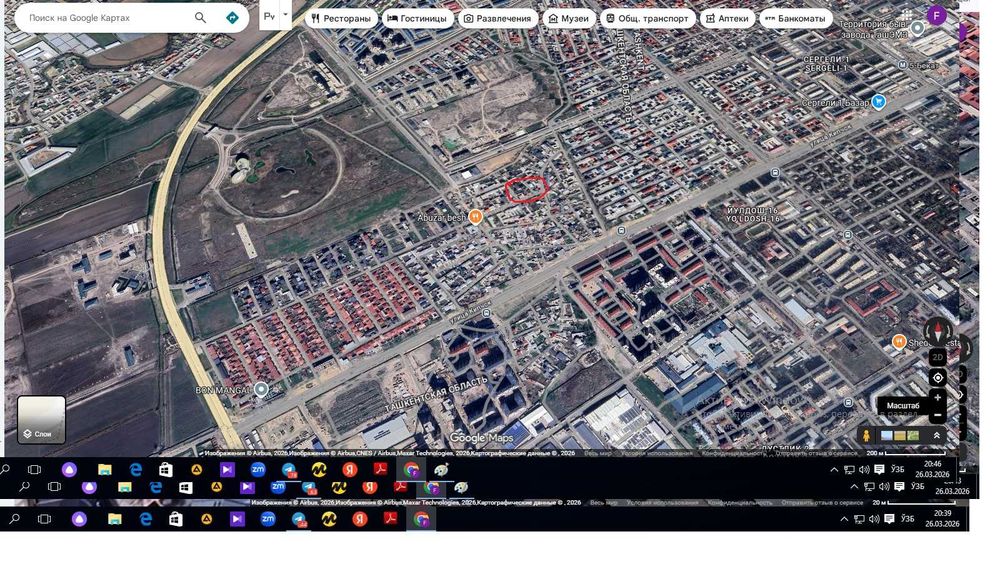Click the СЕРГЕЛИ-1 district label
The width and height of the screenshot is (1000, 563).
[827, 63]
